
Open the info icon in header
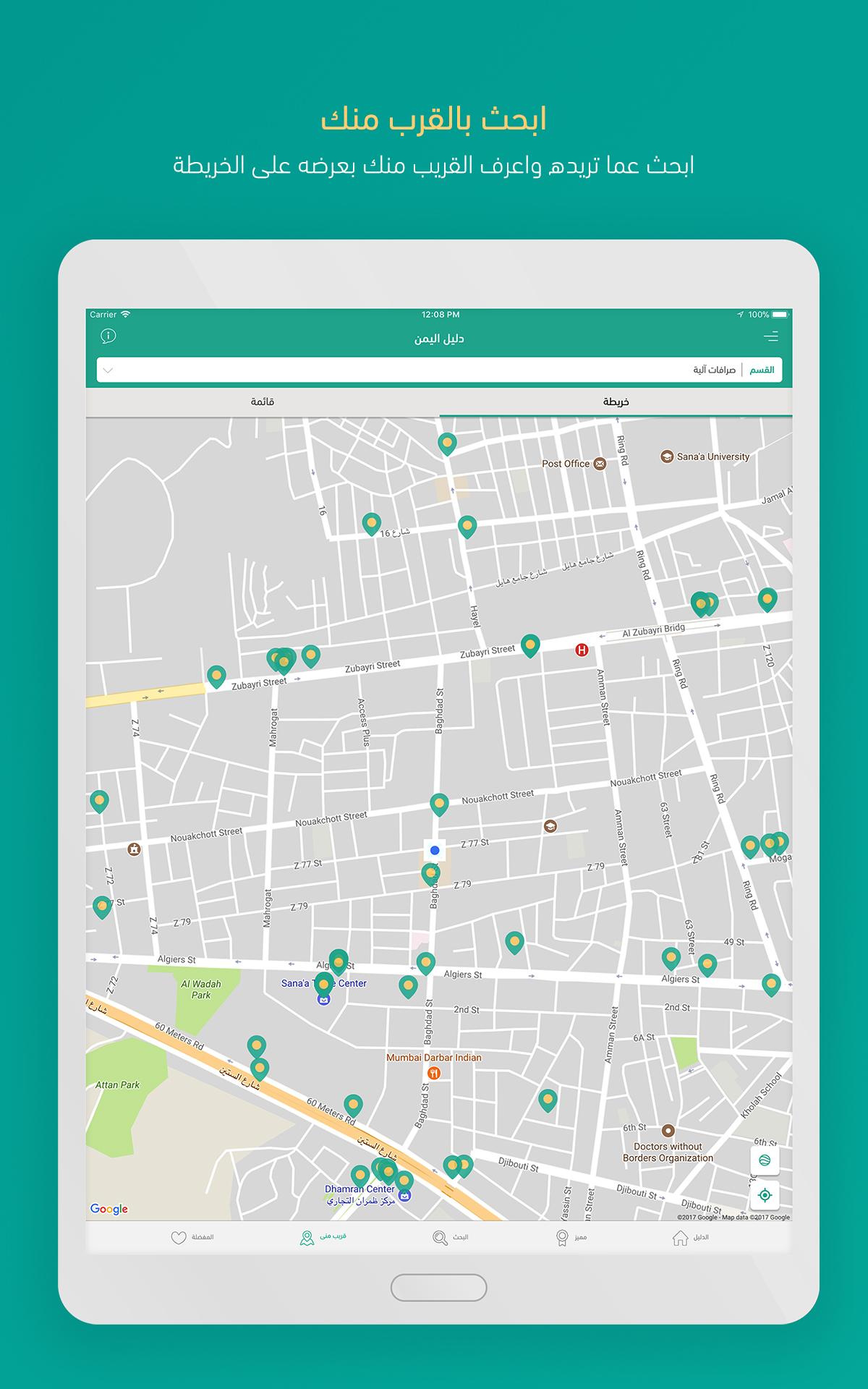(x=109, y=336)
